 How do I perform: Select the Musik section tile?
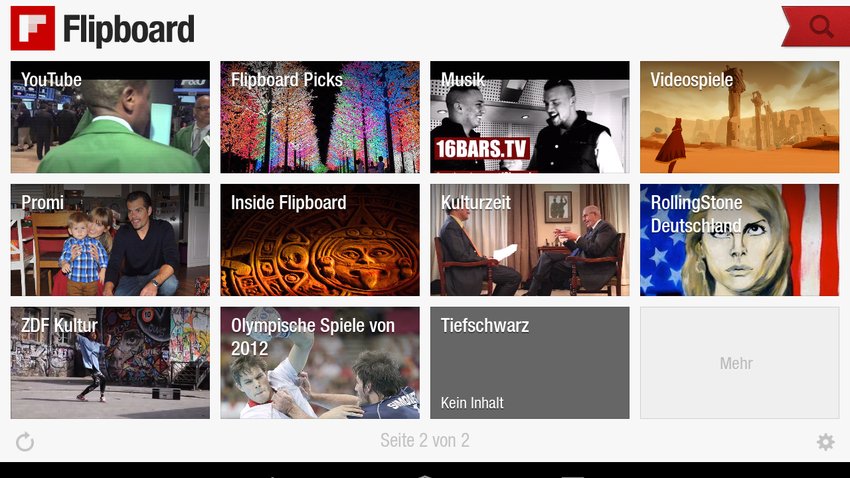point(530,117)
